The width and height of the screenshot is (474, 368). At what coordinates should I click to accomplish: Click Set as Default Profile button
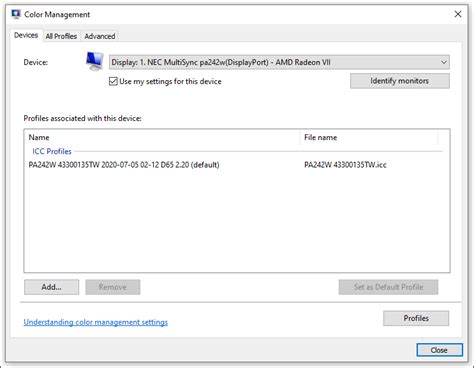pyautogui.click(x=388, y=287)
